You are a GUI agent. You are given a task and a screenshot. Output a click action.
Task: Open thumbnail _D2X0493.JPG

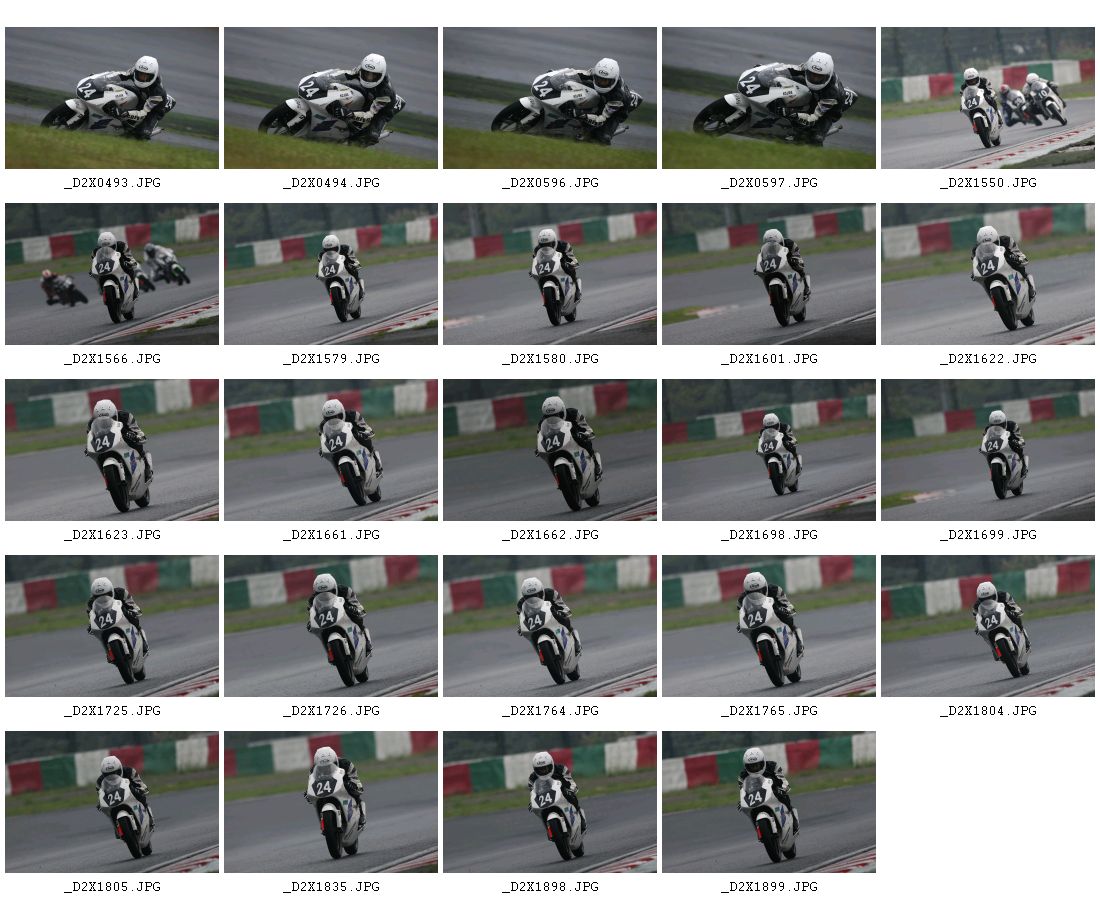[112, 98]
